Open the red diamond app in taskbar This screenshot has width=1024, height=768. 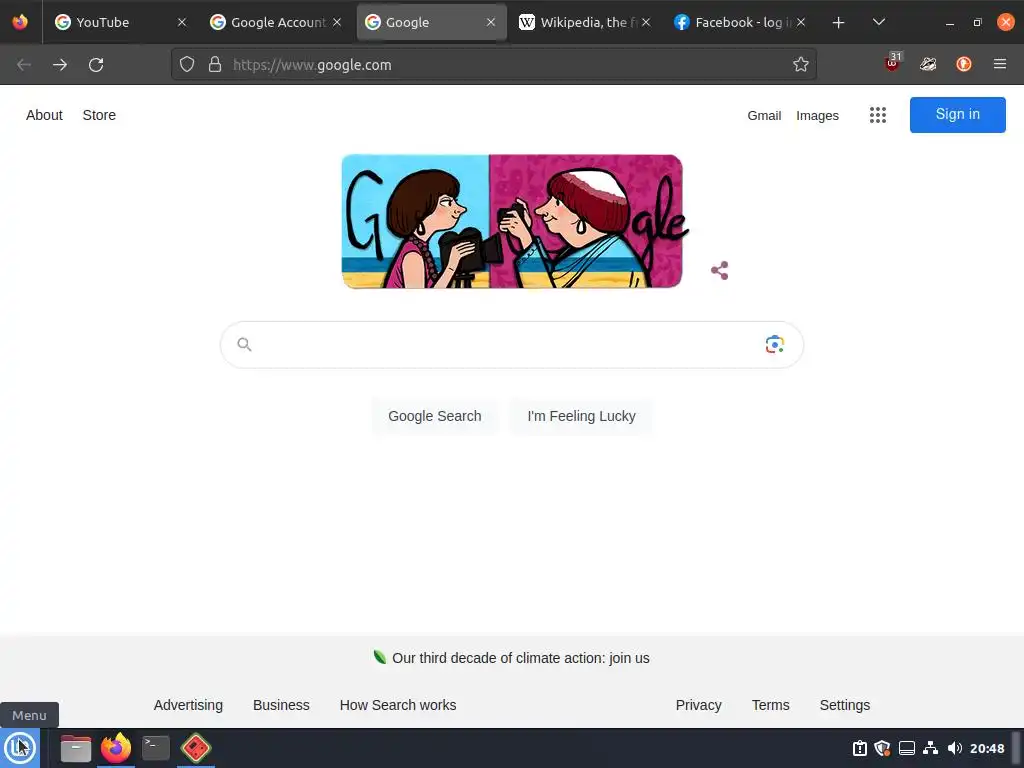(196, 748)
